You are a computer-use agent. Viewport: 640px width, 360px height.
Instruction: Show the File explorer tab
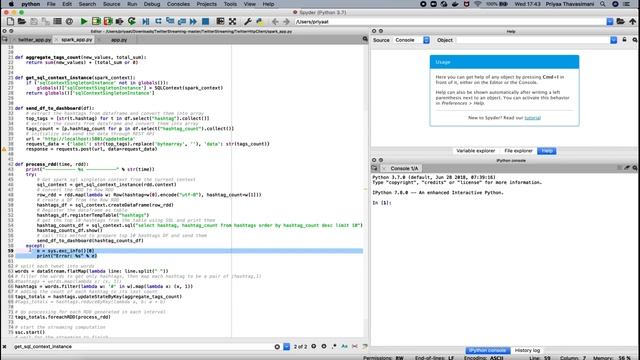pyautogui.click(x=518, y=151)
